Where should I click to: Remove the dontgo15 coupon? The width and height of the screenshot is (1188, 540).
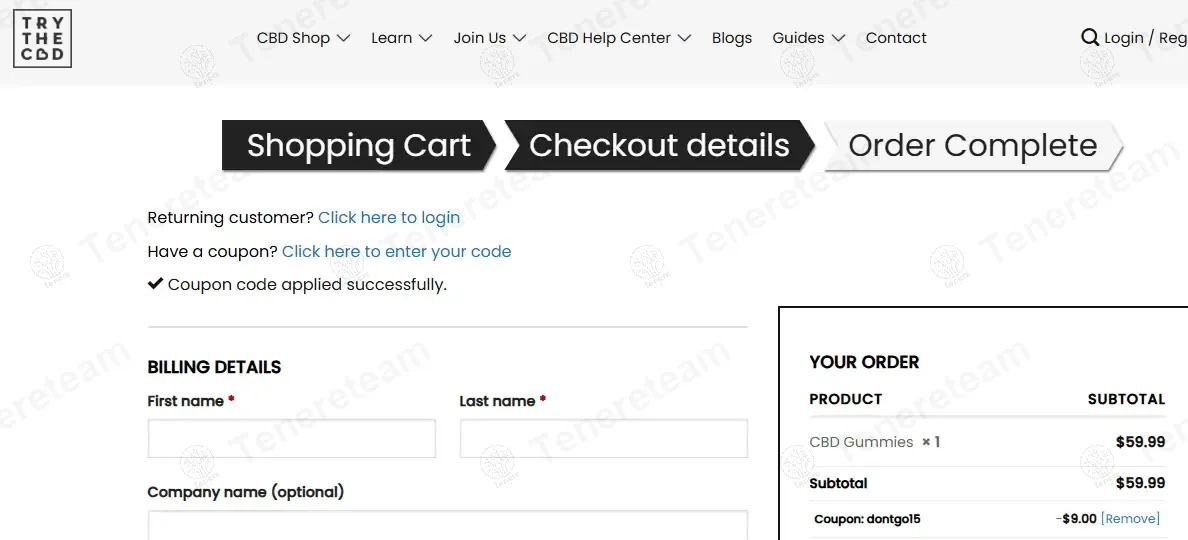tap(1130, 519)
